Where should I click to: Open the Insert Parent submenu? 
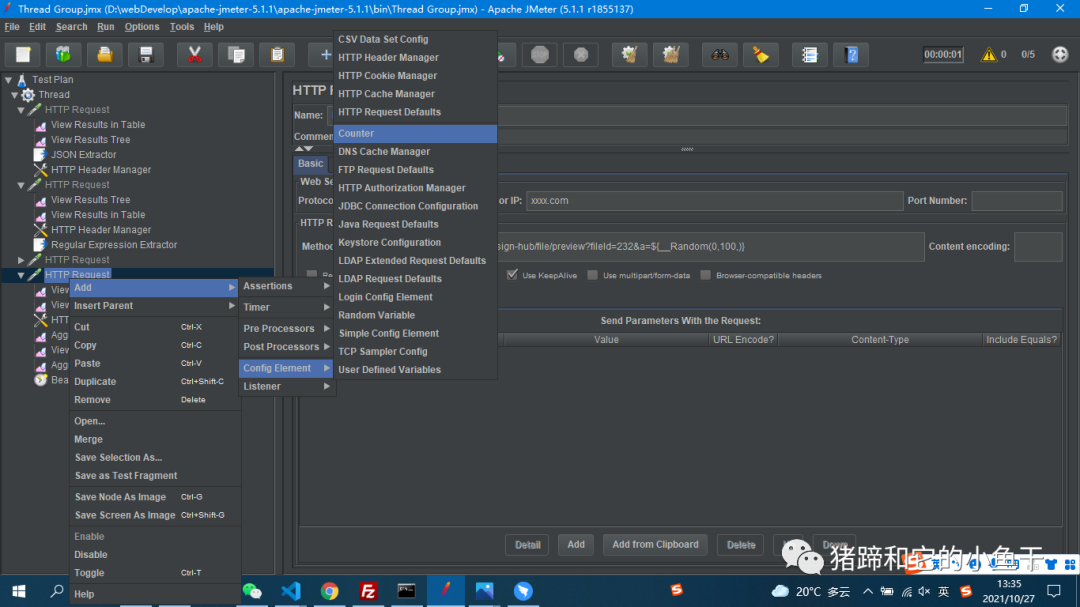[155, 306]
